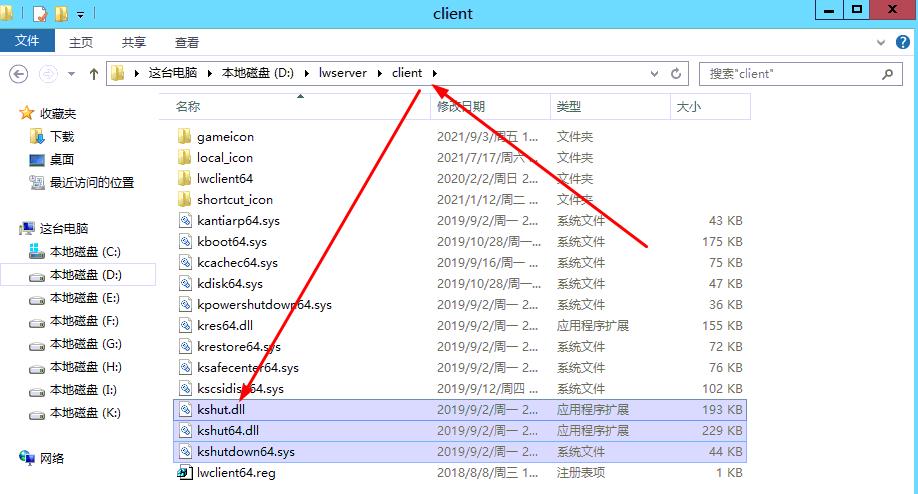
Task: Select 桌面 in favorites
Action: [x=62, y=160]
